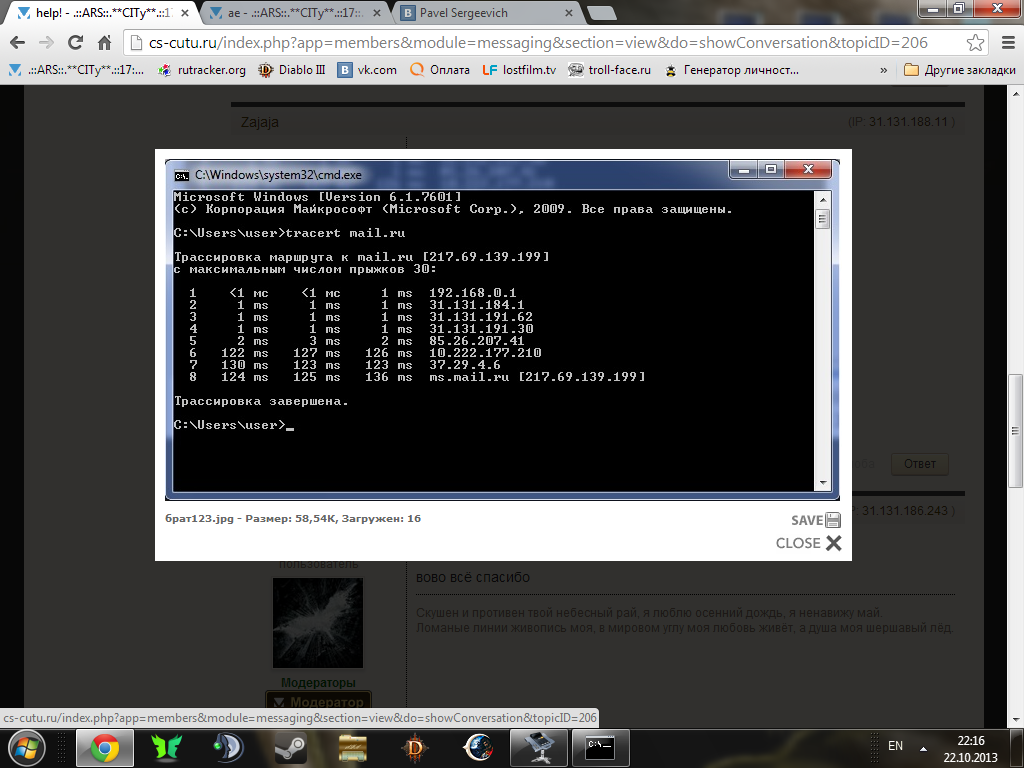Close the 'ae -' browser tab

pyautogui.click(x=377, y=13)
